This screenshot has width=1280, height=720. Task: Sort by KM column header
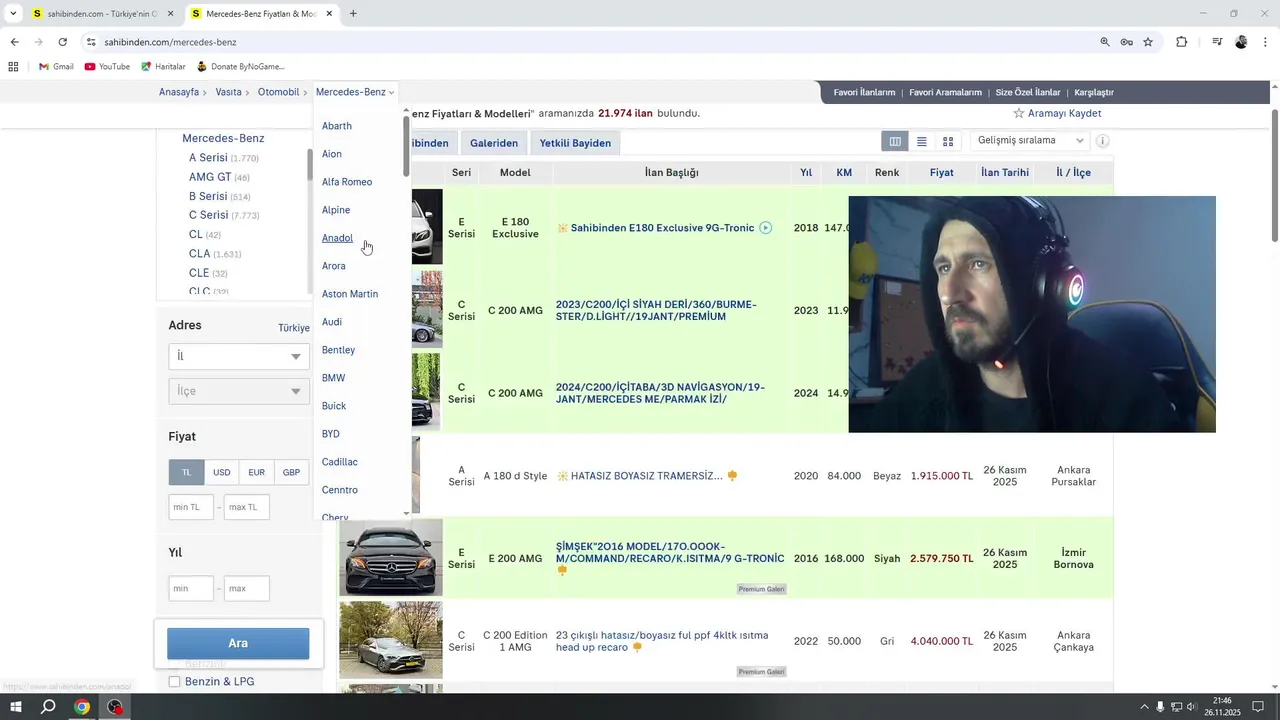844,173
